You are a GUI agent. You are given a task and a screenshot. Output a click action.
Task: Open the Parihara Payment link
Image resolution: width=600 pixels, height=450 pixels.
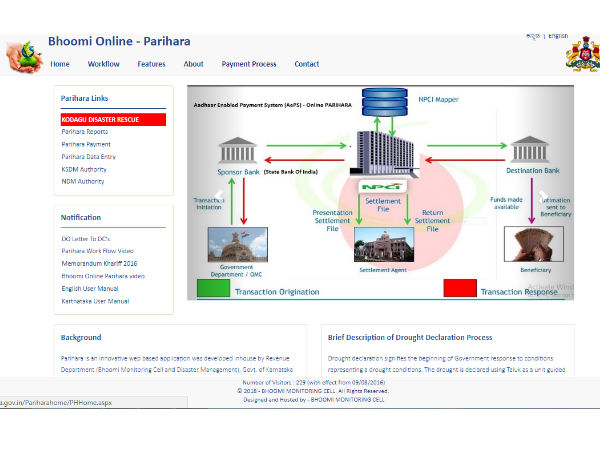(x=86, y=144)
